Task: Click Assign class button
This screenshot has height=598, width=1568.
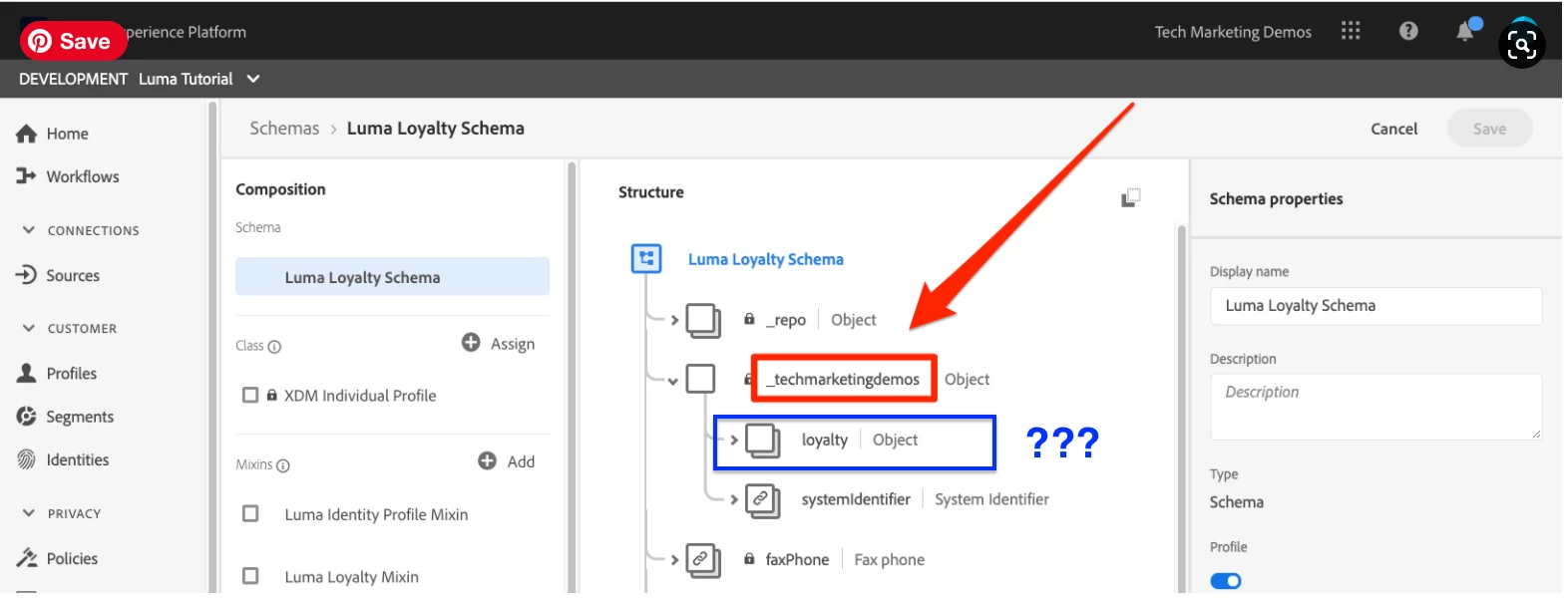Action: click(x=498, y=343)
